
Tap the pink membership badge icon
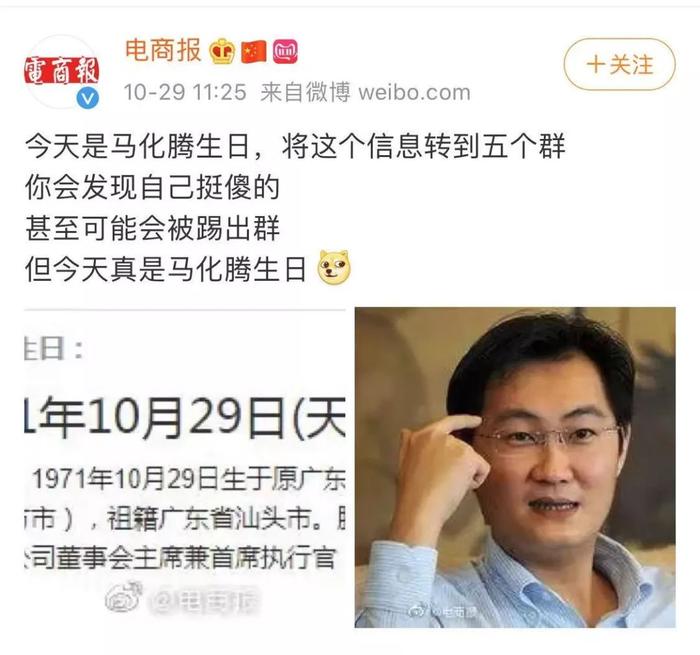click(x=285, y=51)
